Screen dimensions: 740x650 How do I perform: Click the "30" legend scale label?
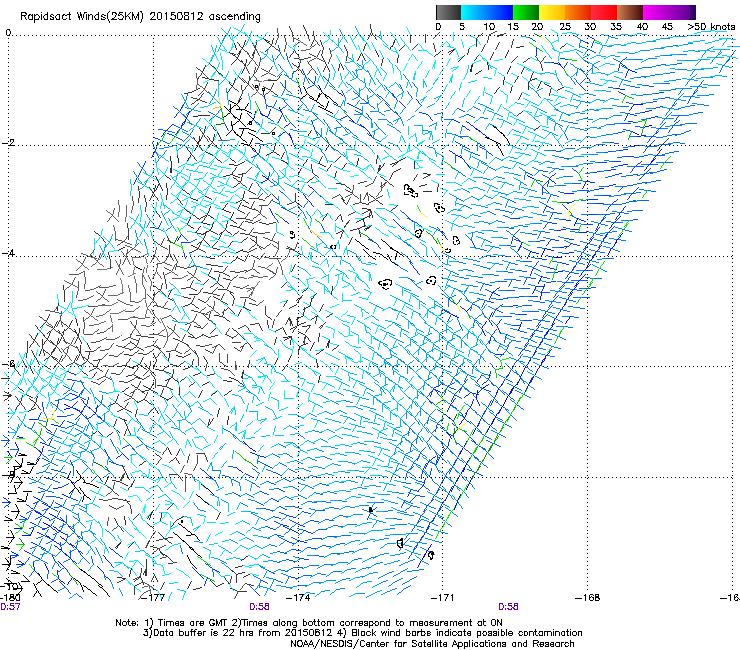click(590, 27)
